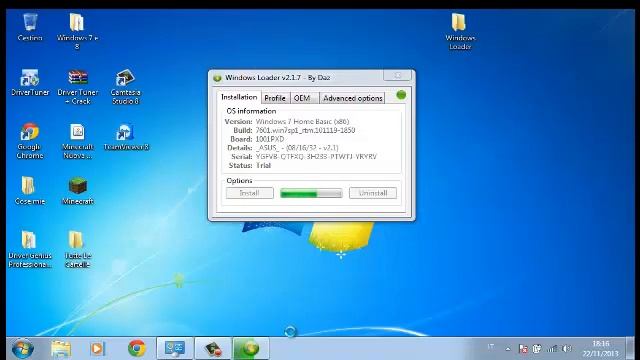Click the Install button

pos(250,193)
